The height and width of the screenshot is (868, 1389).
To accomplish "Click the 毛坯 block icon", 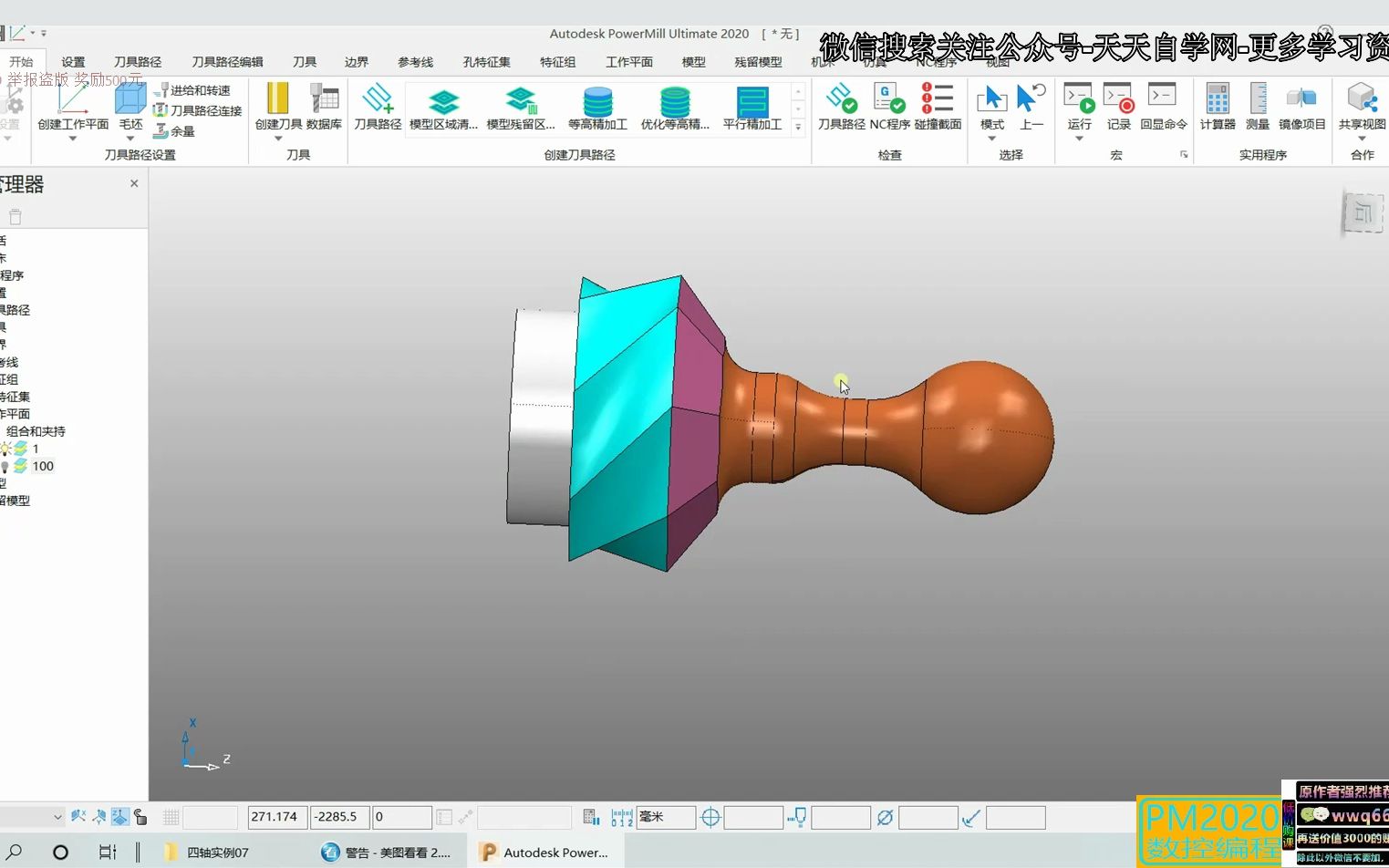I will [x=130, y=98].
